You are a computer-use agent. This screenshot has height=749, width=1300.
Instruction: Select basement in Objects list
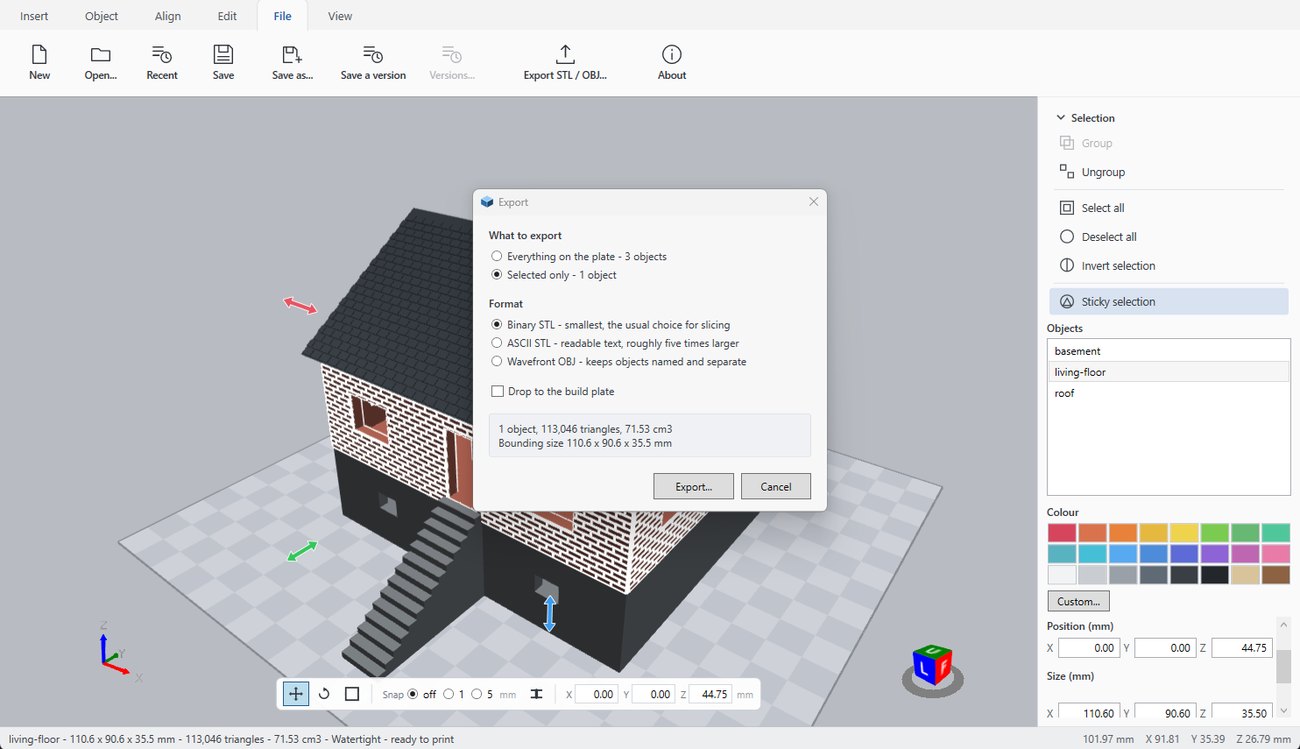[x=1168, y=351]
